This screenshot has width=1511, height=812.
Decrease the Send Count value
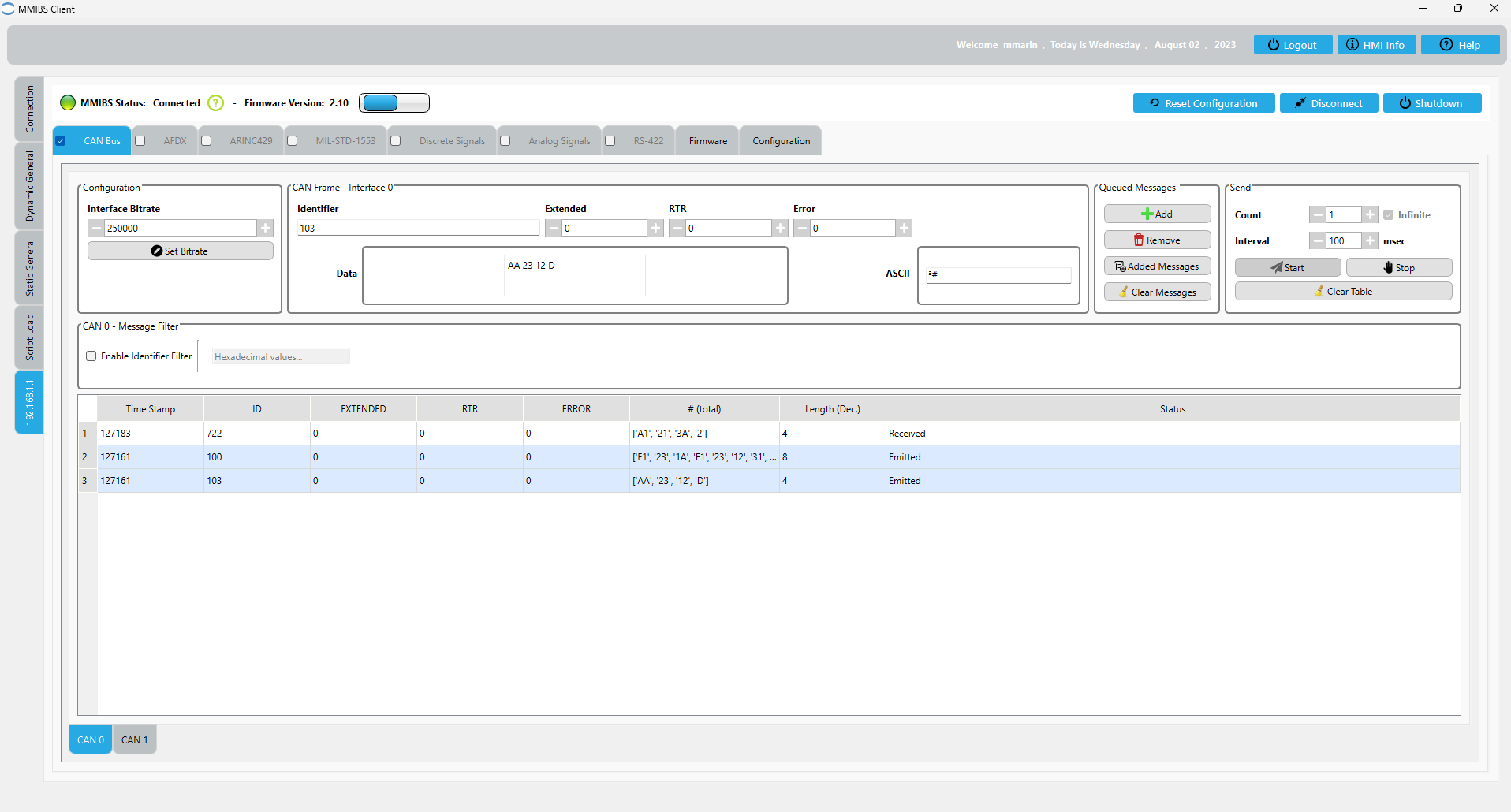coord(1318,215)
